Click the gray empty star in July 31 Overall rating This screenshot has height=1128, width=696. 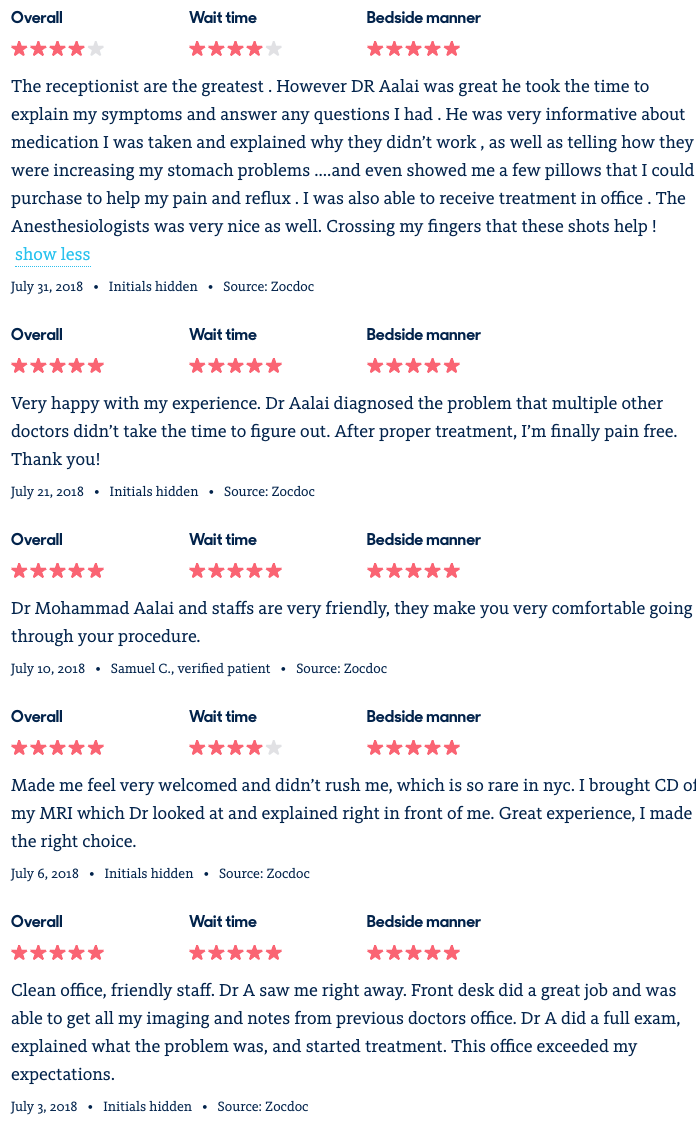(96, 49)
